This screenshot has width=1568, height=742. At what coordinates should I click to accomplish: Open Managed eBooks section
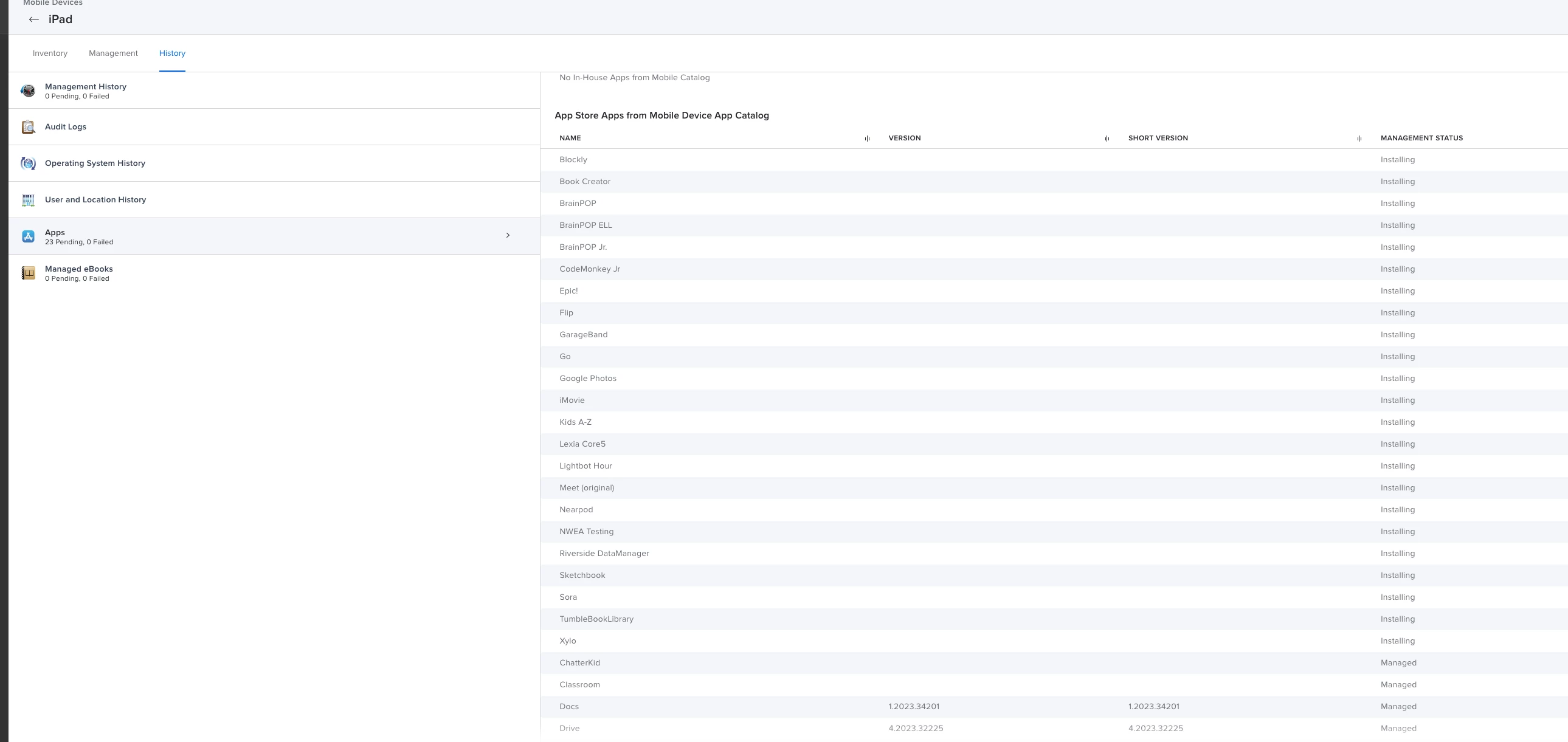pos(274,273)
